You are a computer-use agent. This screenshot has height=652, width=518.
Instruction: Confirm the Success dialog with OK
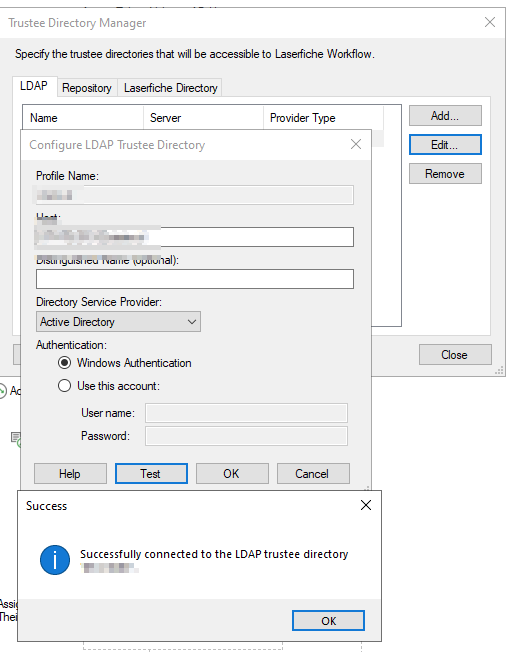point(328,620)
